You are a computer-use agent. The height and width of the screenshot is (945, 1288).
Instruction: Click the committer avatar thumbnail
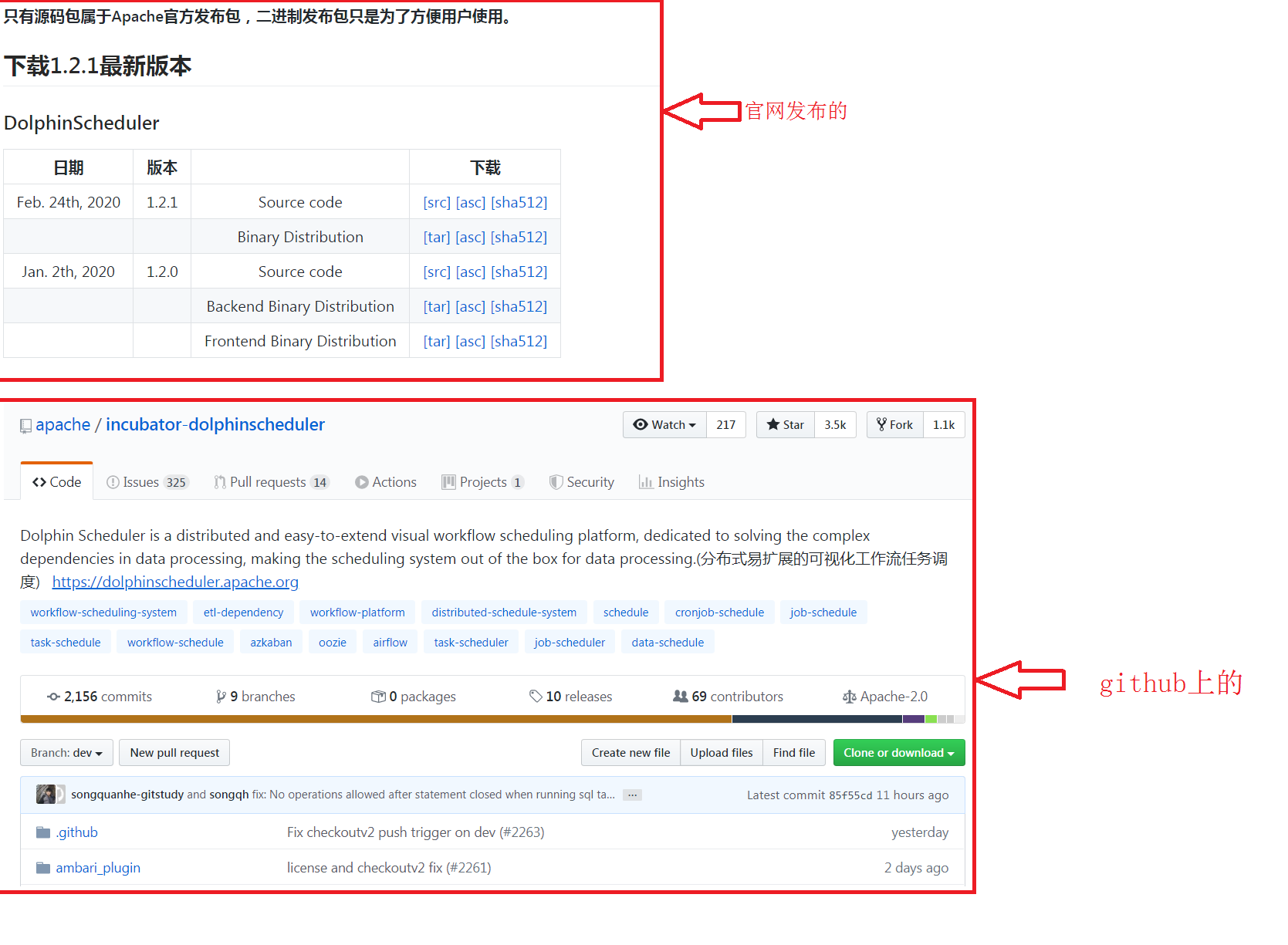click(46, 795)
